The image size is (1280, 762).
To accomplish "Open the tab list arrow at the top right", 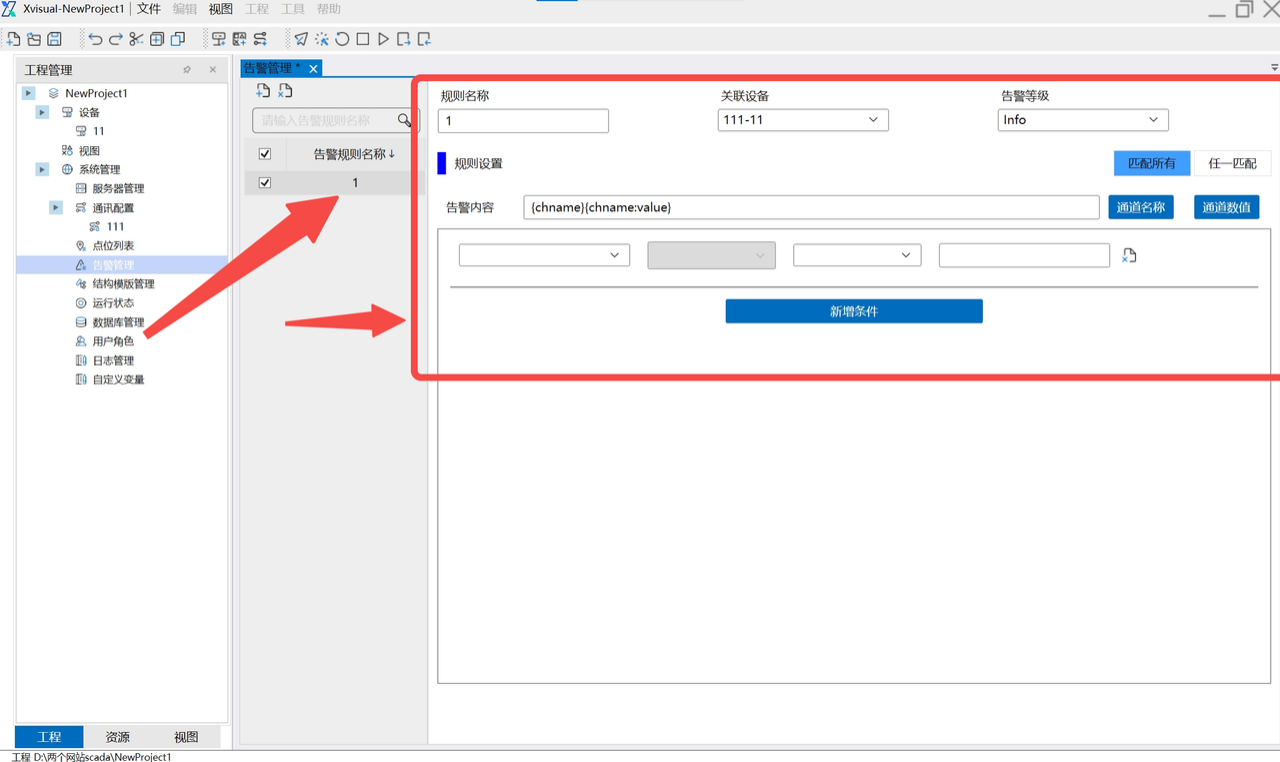I will pyautogui.click(x=1274, y=68).
